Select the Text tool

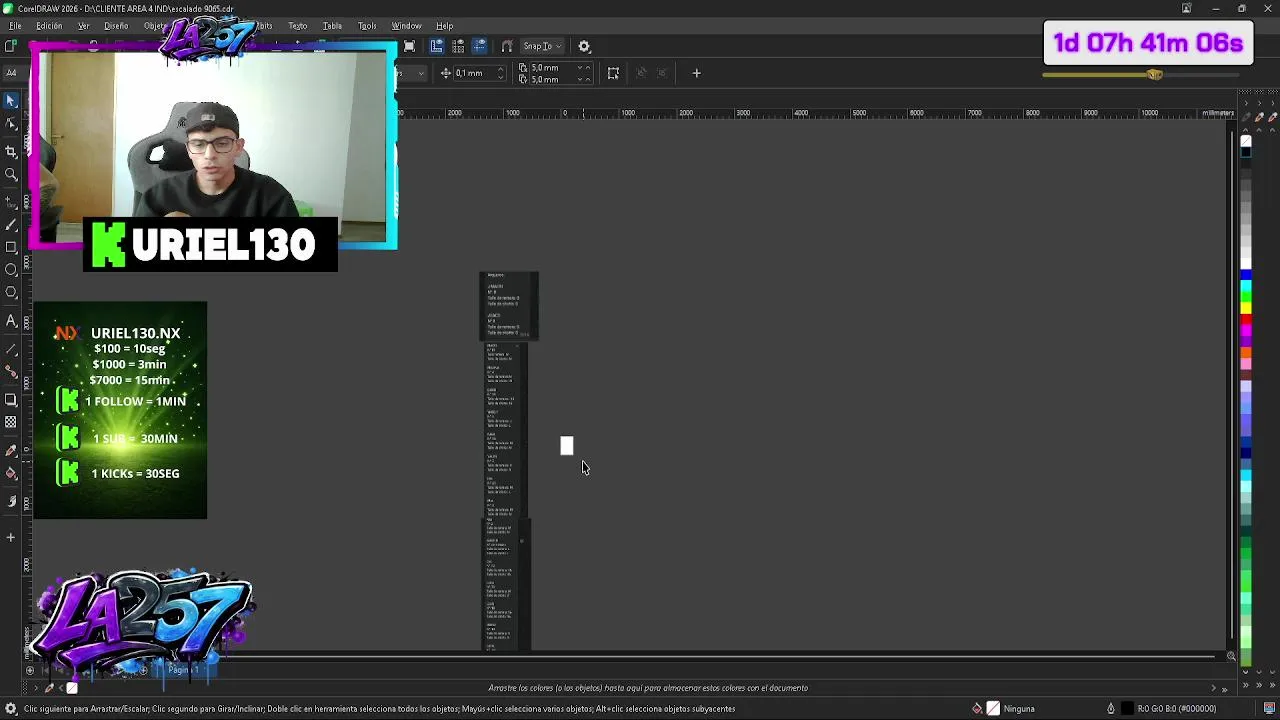point(11,321)
